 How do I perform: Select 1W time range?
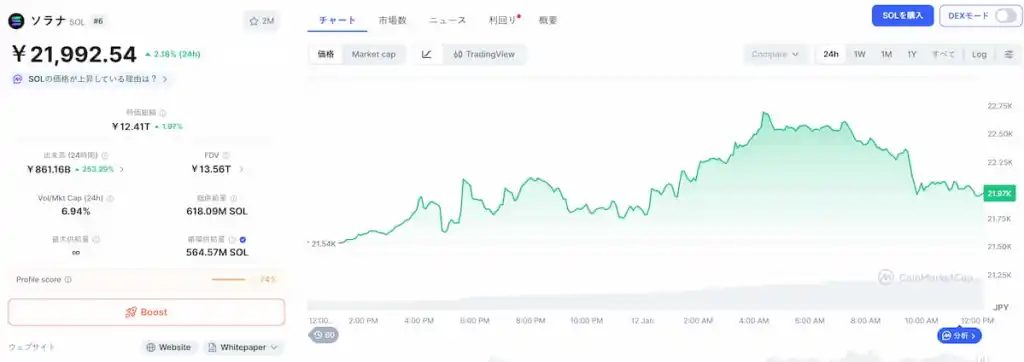[x=859, y=54]
